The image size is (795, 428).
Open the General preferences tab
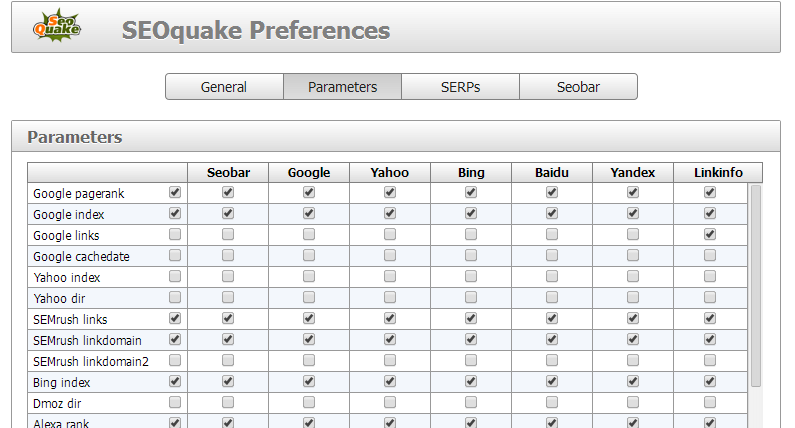click(x=224, y=87)
